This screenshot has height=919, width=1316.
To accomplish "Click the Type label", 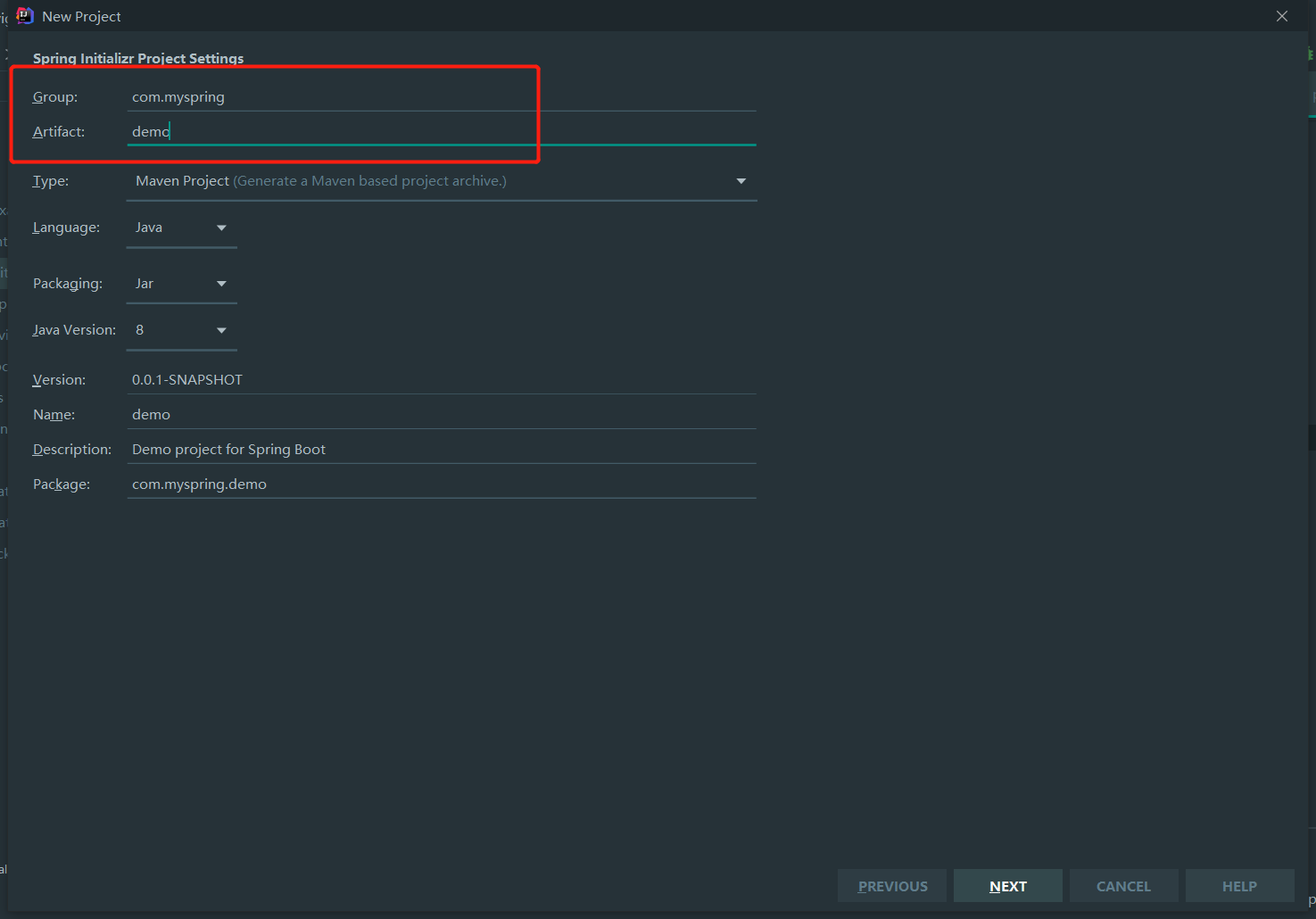I will 51,180.
